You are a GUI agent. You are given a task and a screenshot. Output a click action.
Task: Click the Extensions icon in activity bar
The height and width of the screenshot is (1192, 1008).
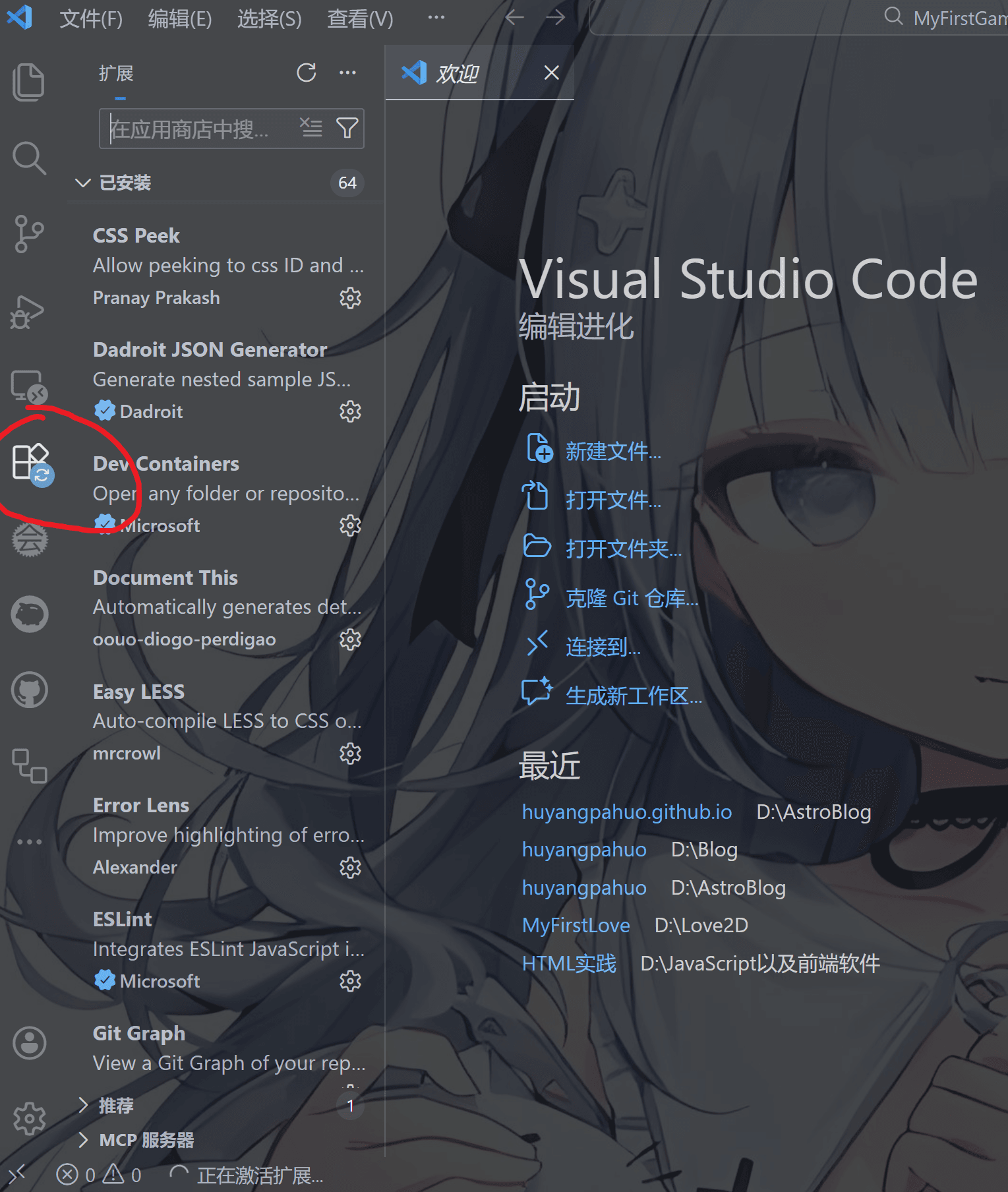(x=30, y=462)
